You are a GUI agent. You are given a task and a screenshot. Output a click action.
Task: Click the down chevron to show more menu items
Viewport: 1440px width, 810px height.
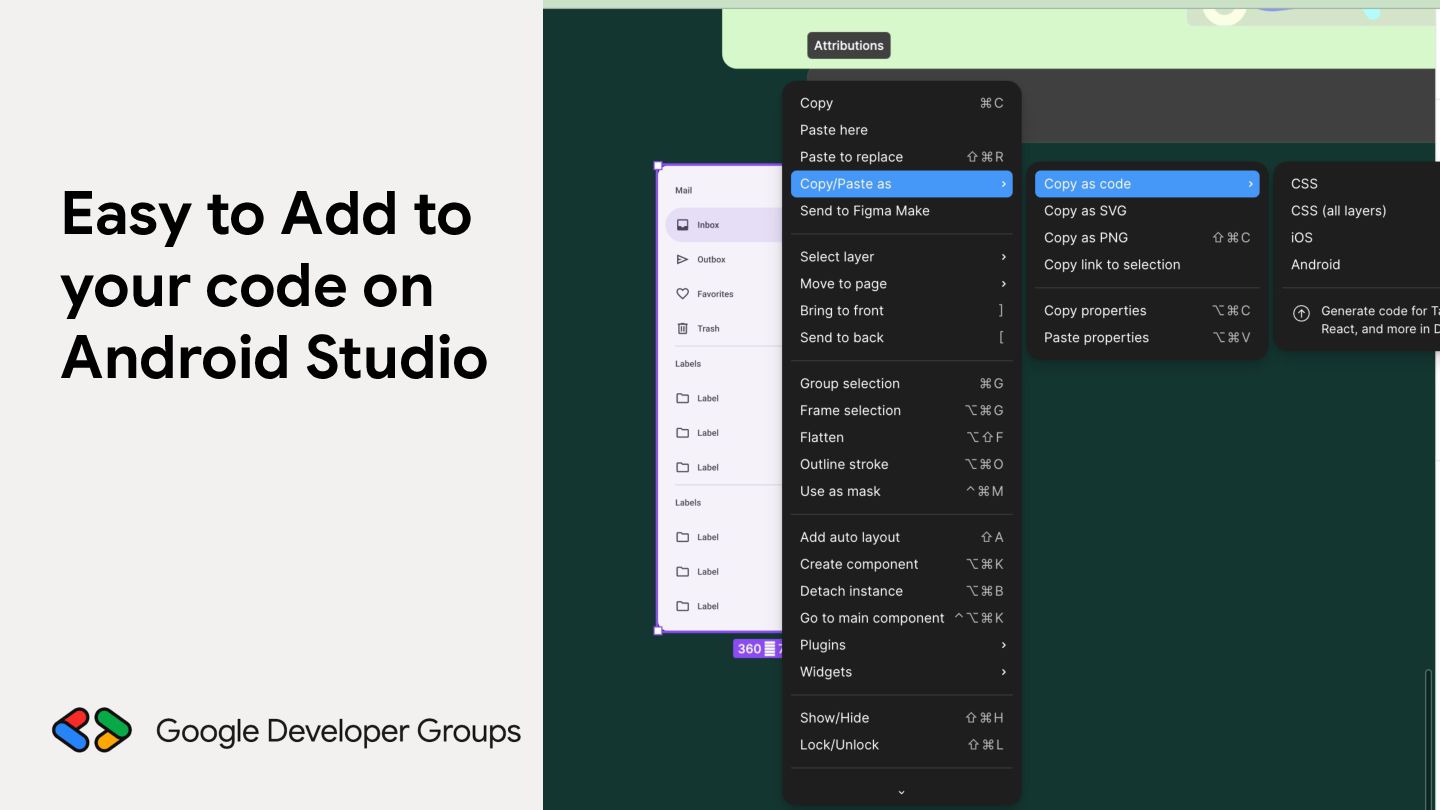pos(901,792)
